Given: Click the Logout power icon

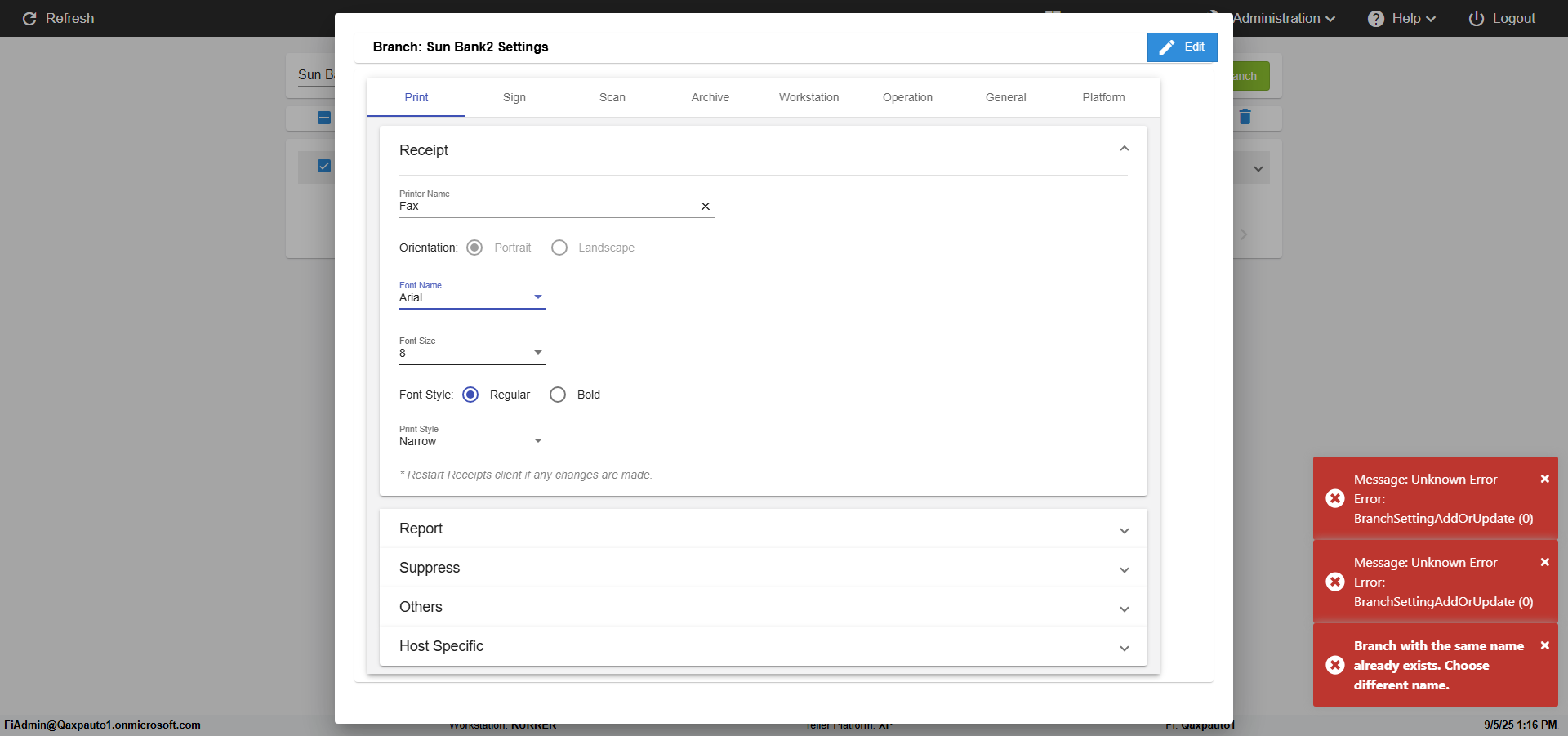Looking at the screenshot, I should click(x=1476, y=19).
